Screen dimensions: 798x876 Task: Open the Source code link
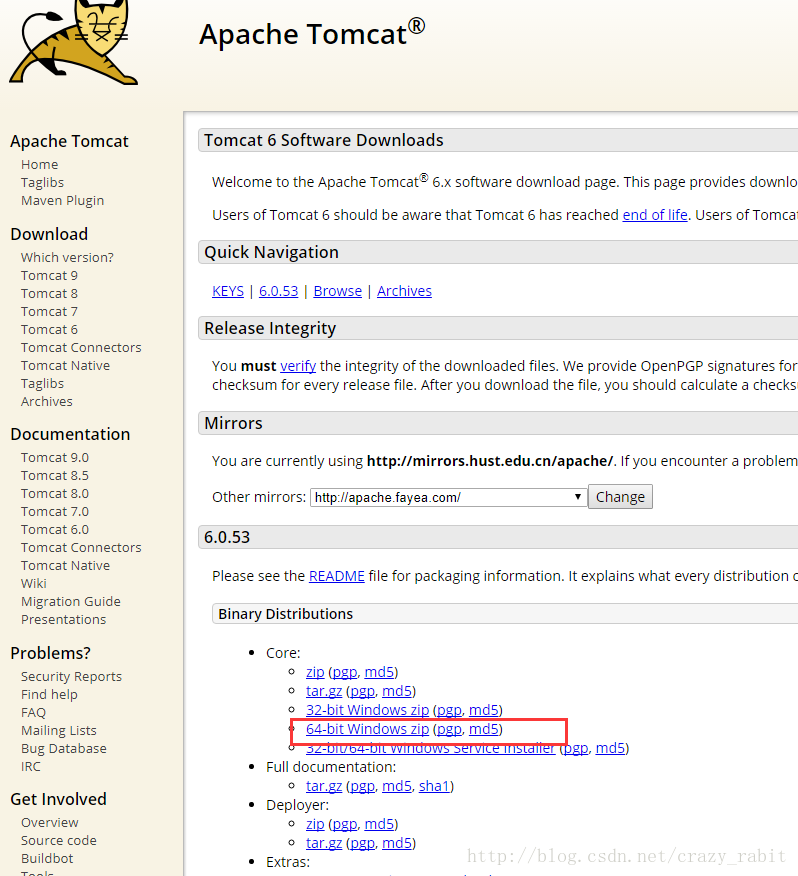(59, 841)
